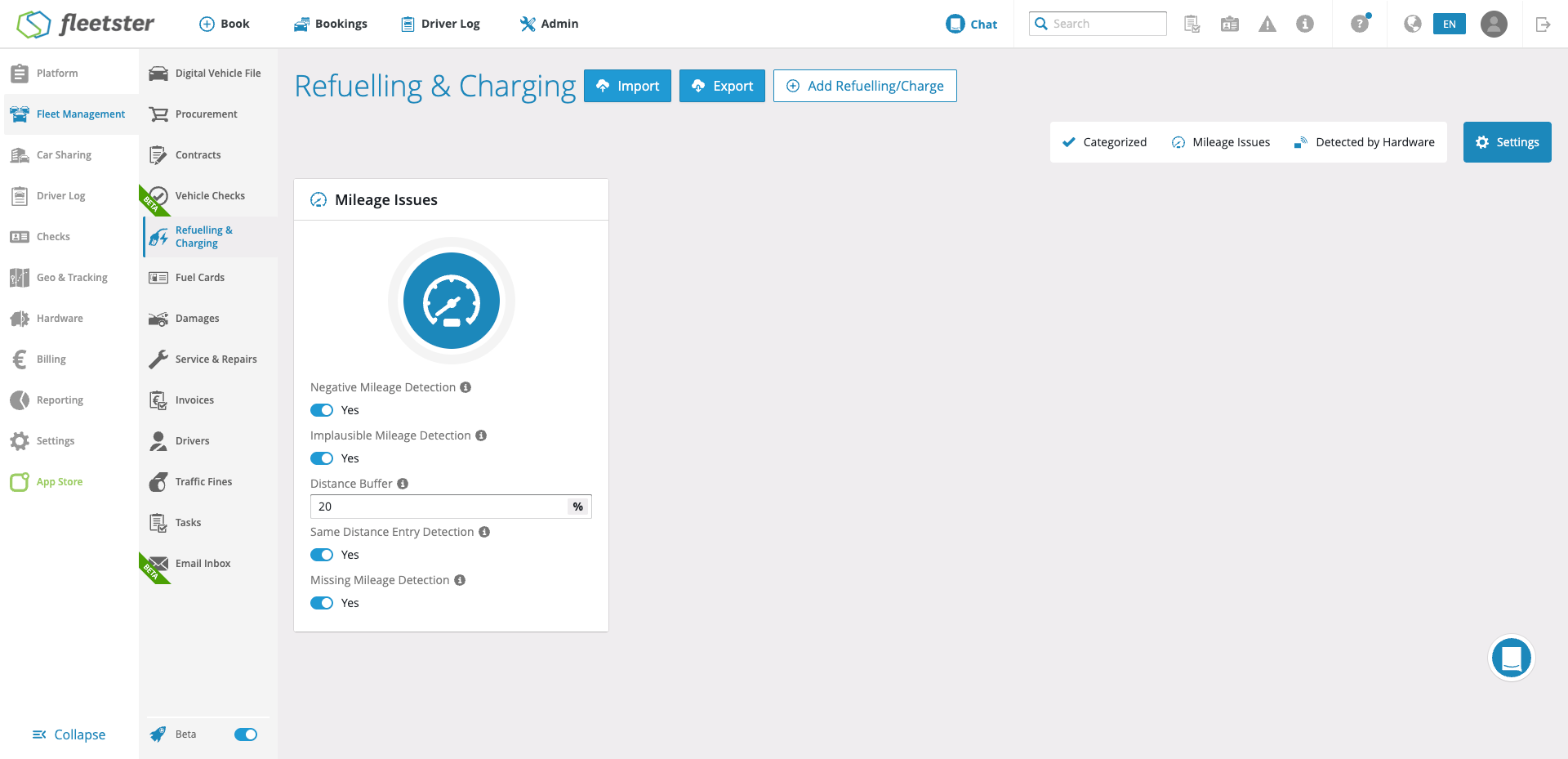Open the Driver Log top menu

[x=440, y=24]
